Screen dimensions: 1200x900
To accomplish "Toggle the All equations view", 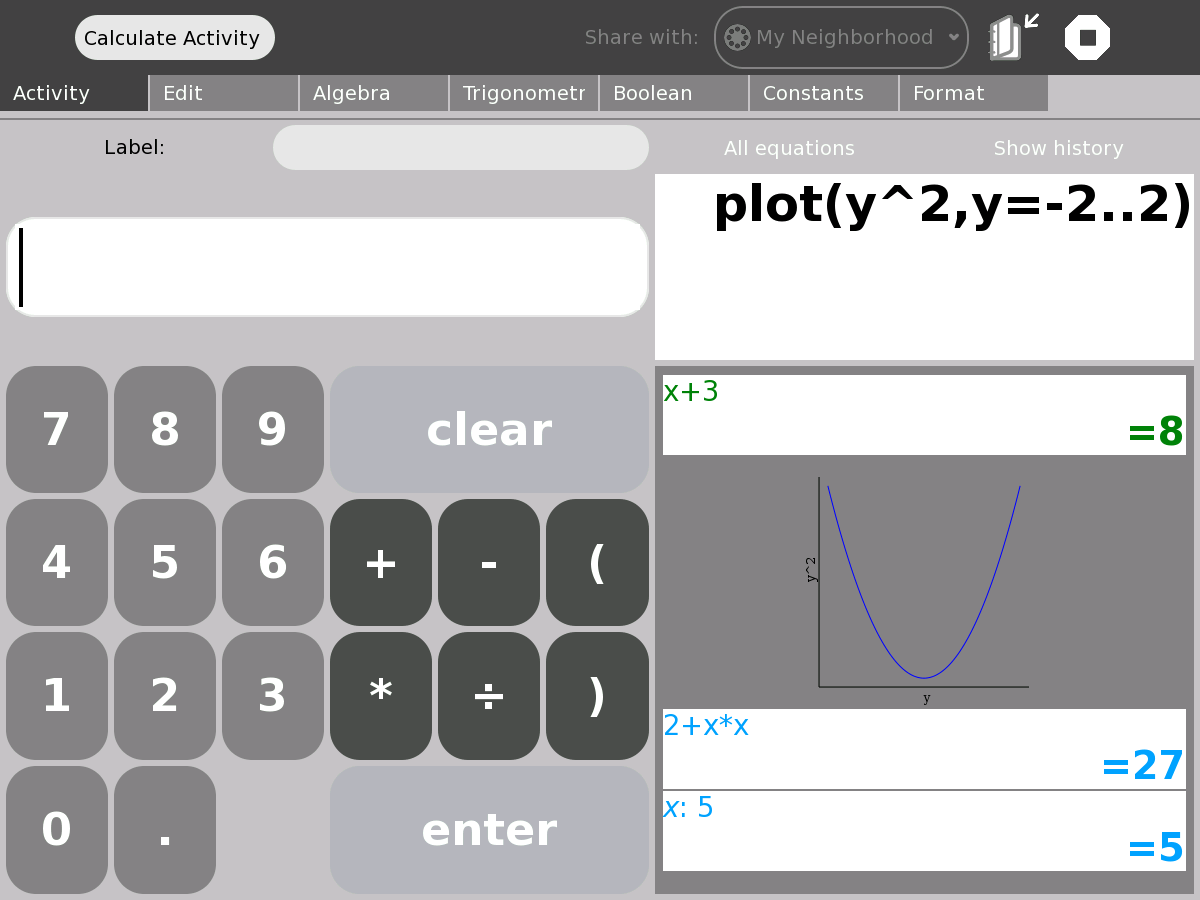I will 789,149.
